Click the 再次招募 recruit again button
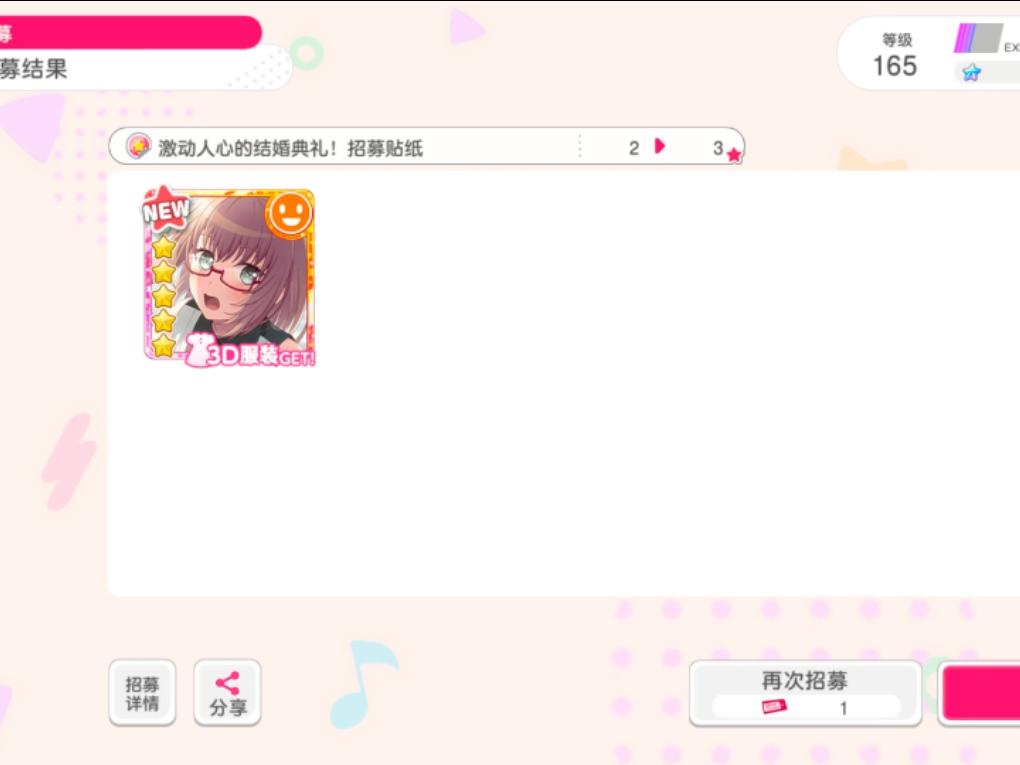The image size is (1020, 765). coord(805,693)
